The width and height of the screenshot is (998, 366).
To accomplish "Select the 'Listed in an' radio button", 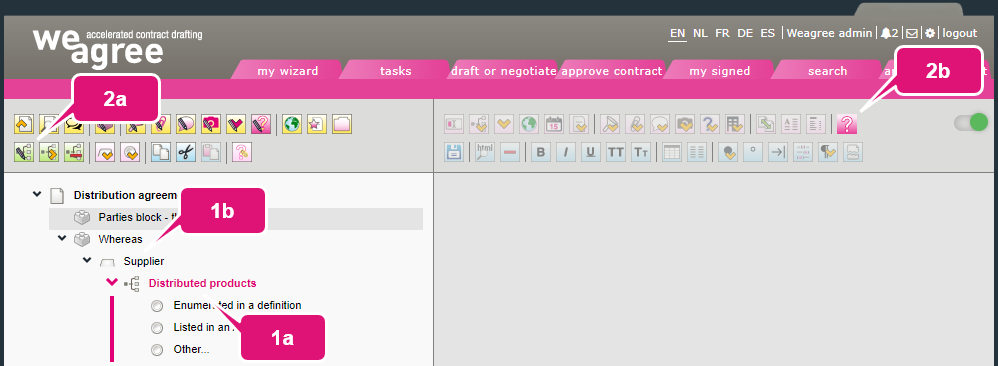I will click(x=157, y=328).
